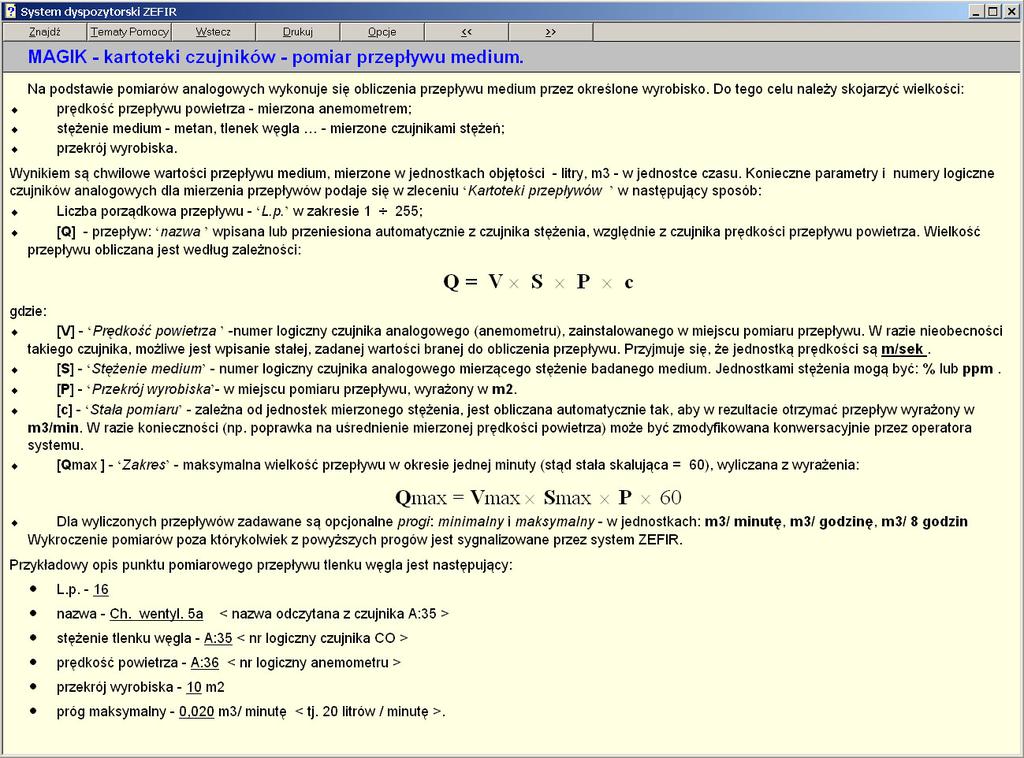Click the underlined 'A:36' anemometer number
Viewport: 1024px width, 758px height.
click(x=204, y=663)
